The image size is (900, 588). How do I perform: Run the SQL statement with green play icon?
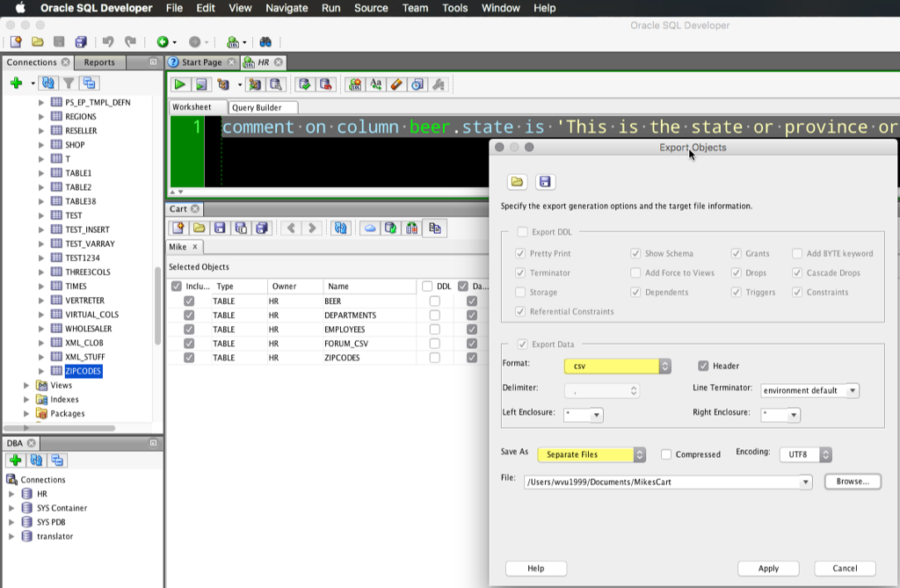[x=181, y=85]
